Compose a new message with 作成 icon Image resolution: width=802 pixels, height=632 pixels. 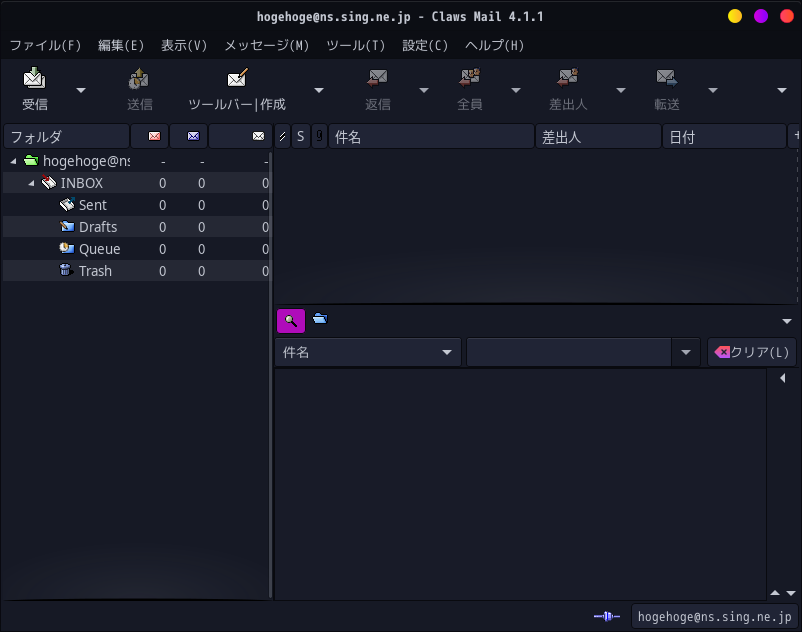pos(237,78)
